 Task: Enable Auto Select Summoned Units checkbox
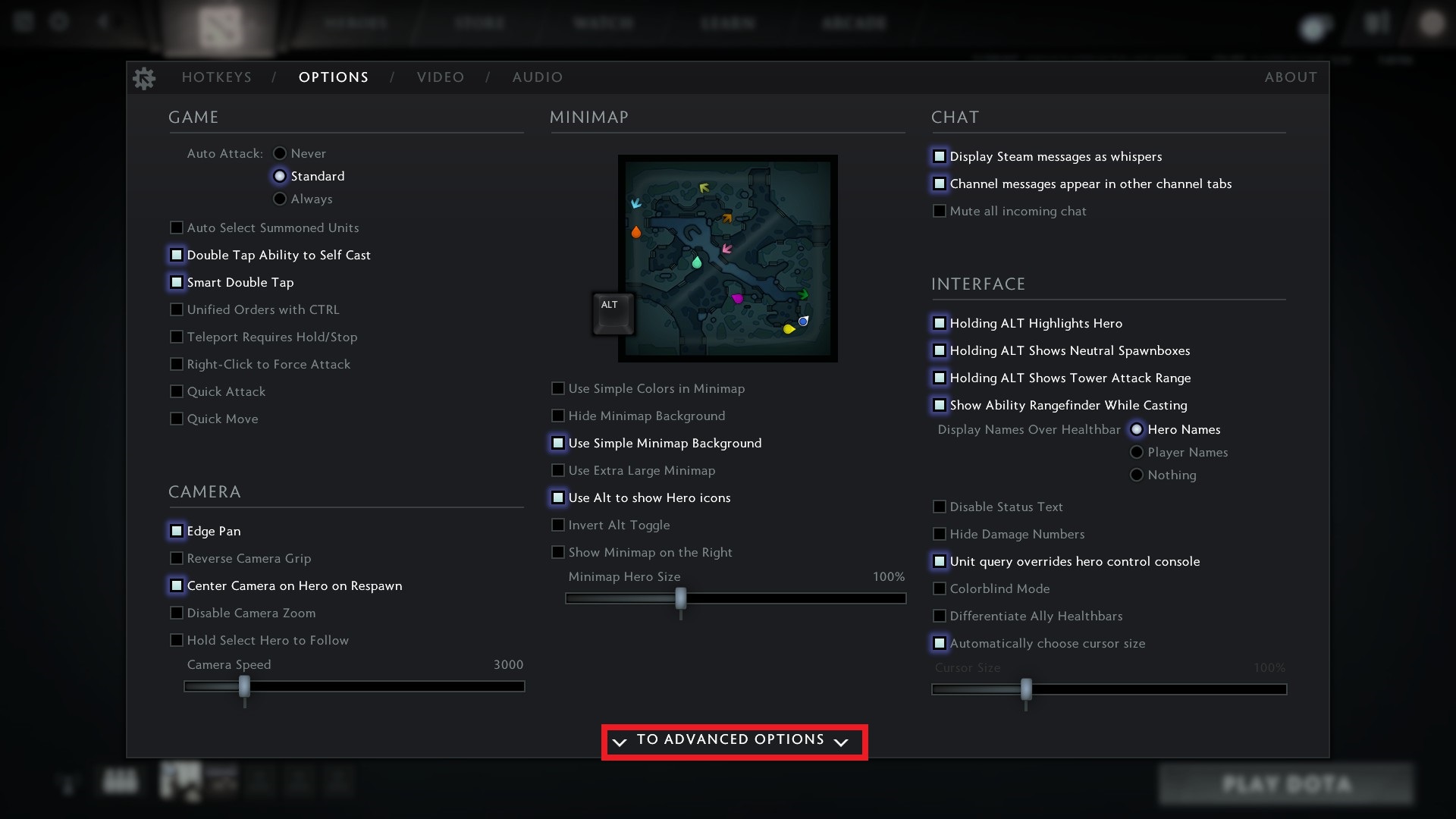click(x=177, y=227)
